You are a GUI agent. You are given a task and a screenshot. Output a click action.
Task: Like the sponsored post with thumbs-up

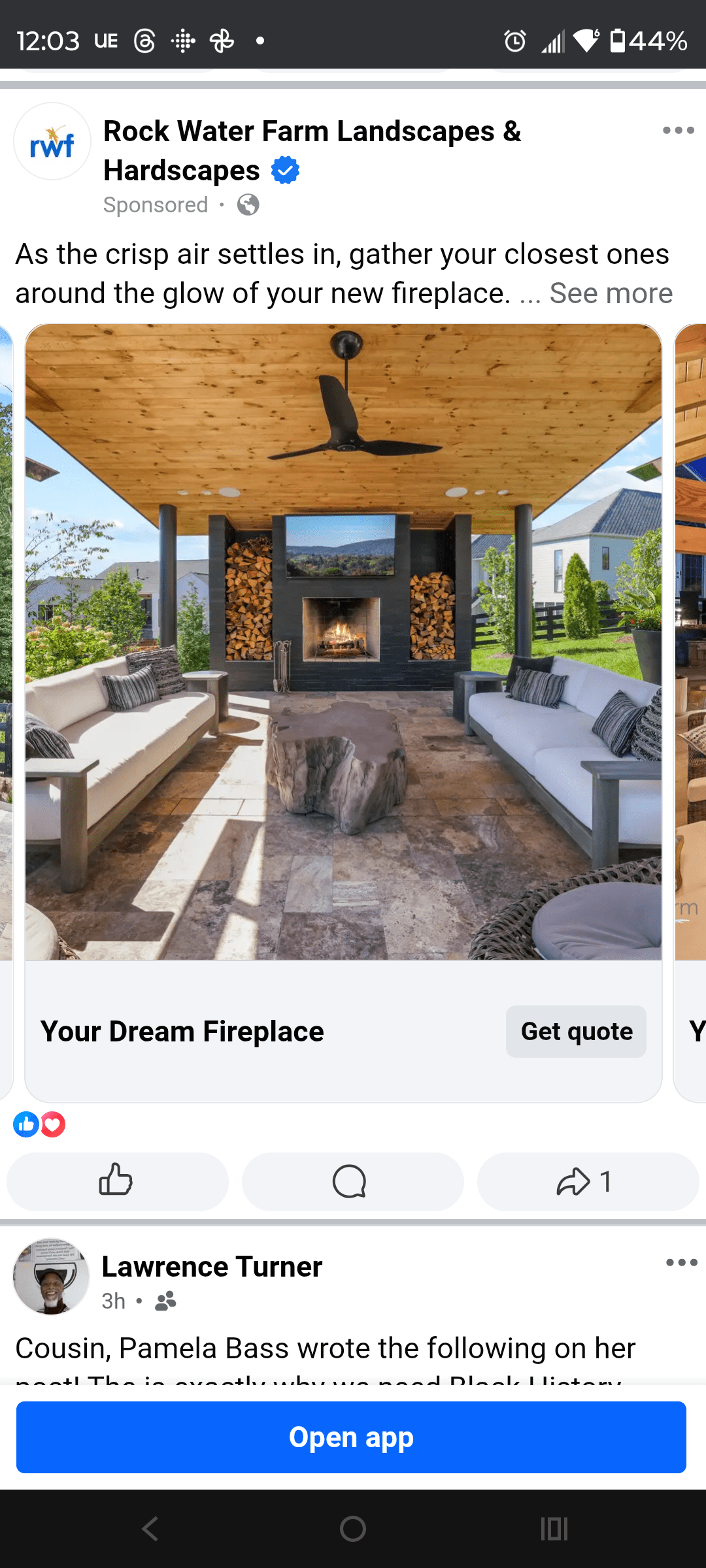pos(118,1181)
